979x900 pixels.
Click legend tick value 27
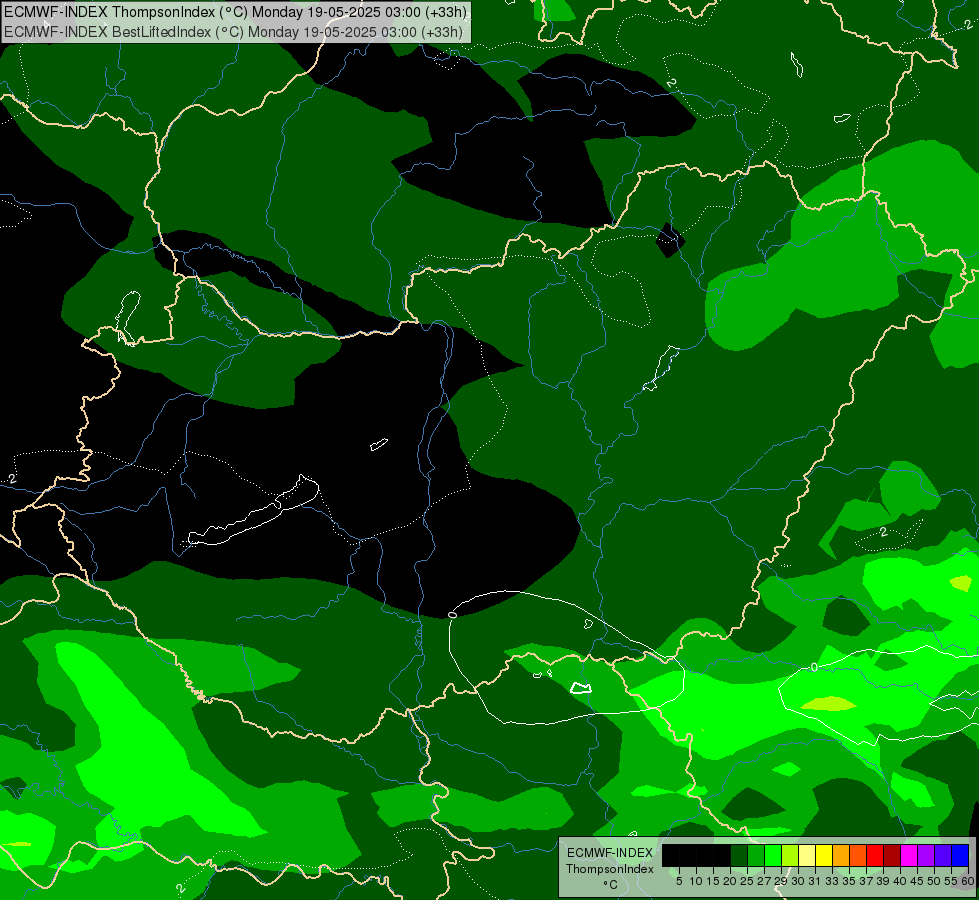click(x=764, y=881)
